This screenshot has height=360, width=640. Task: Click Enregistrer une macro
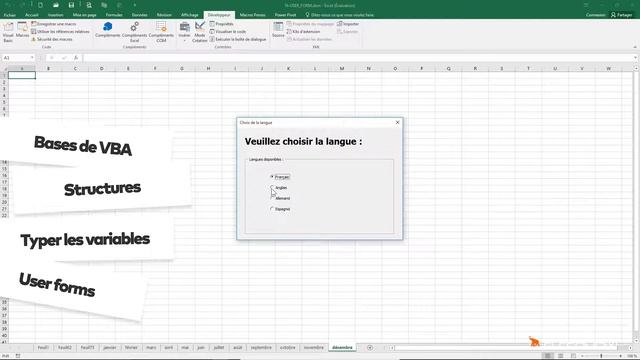coord(54,24)
